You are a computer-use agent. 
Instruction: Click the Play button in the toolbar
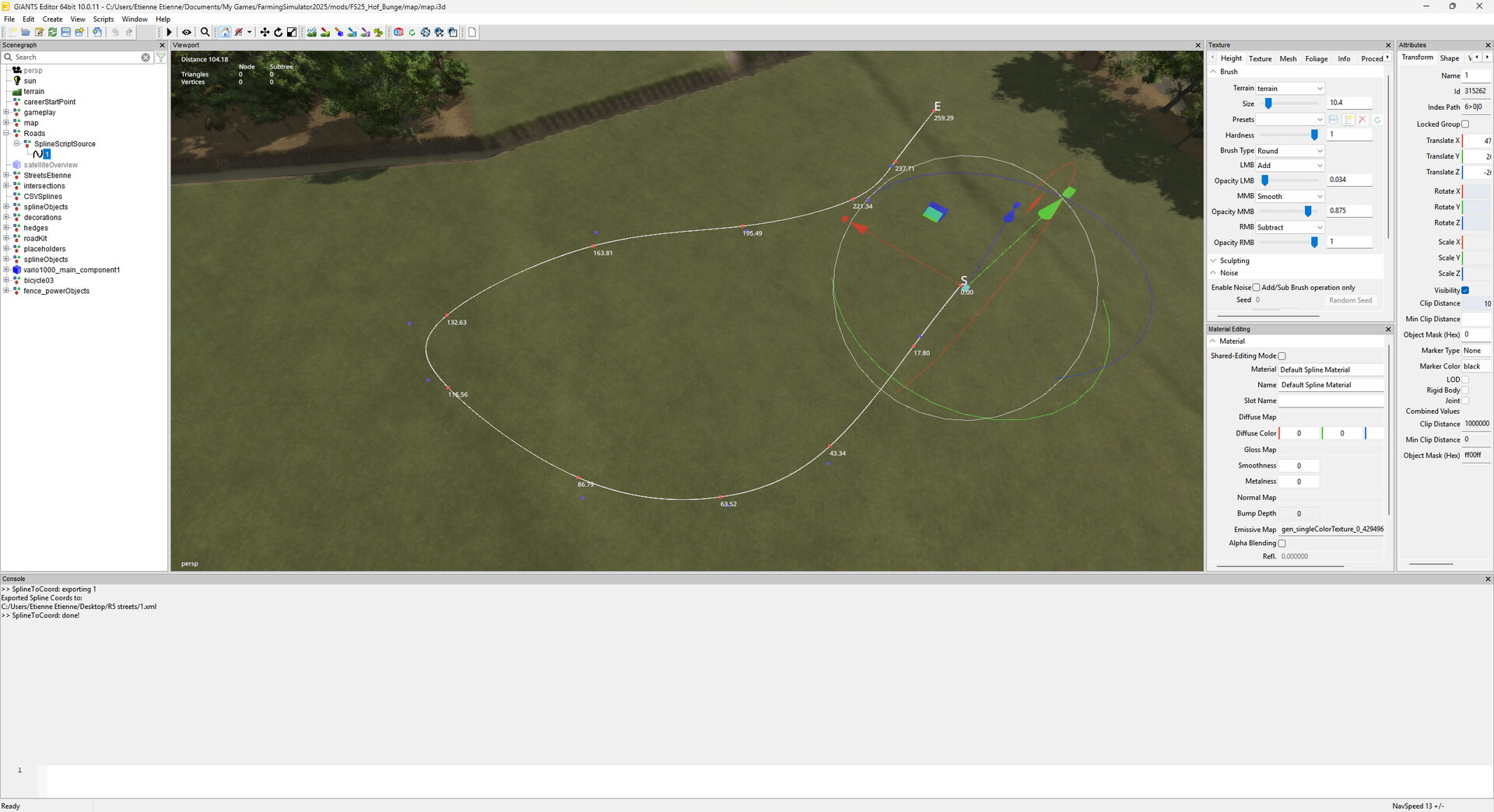click(x=169, y=33)
